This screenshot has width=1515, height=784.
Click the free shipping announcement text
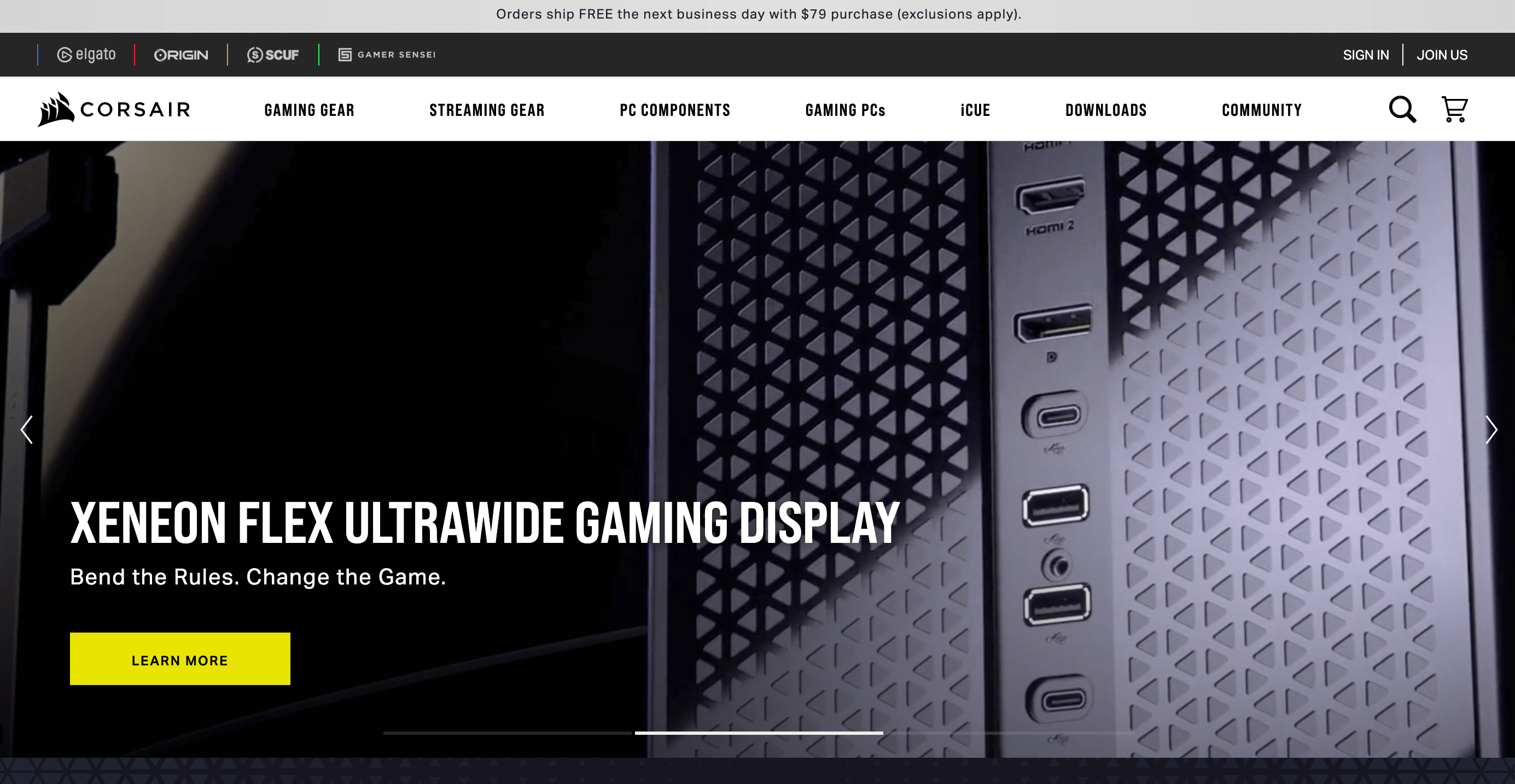tap(759, 14)
